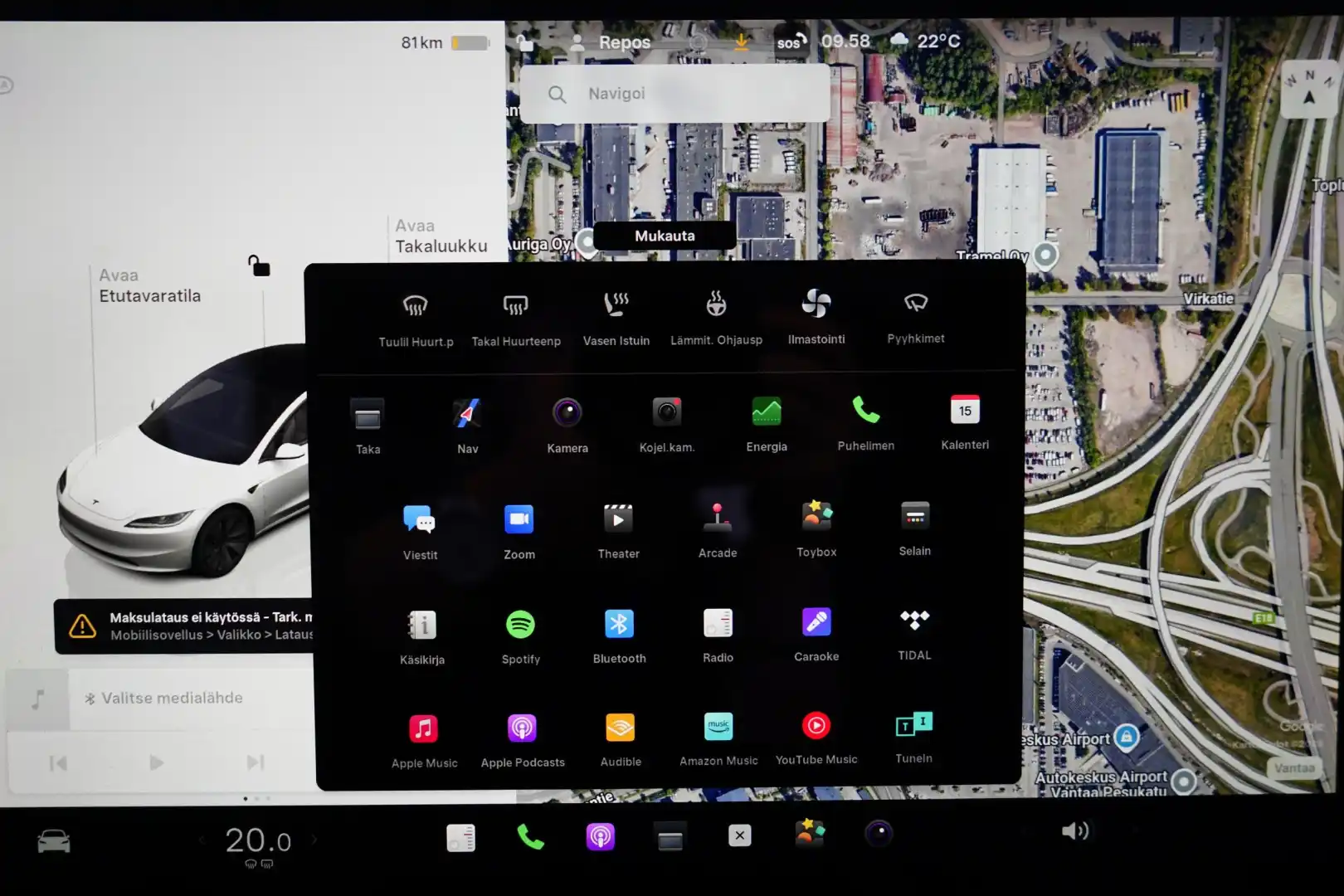
Task: Click the Tramel Oy map marker
Action: 1045,255
